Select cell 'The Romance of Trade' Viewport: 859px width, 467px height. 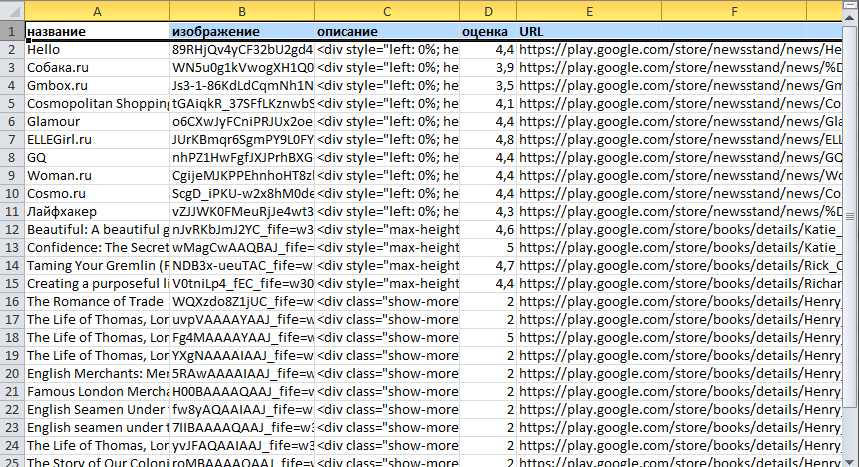pos(97,301)
